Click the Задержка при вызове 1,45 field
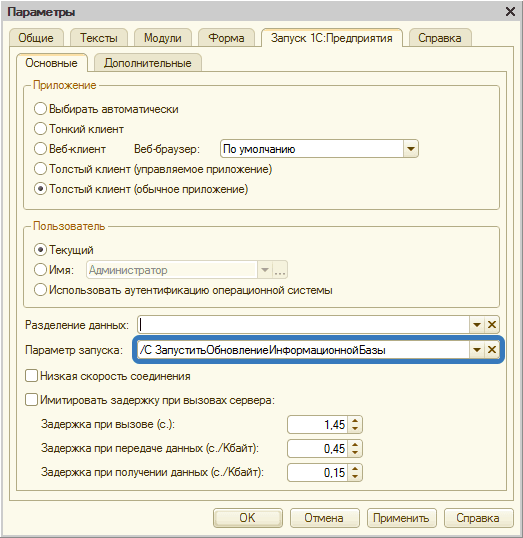This screenshot has width=523, height=538. click(318, 425)
